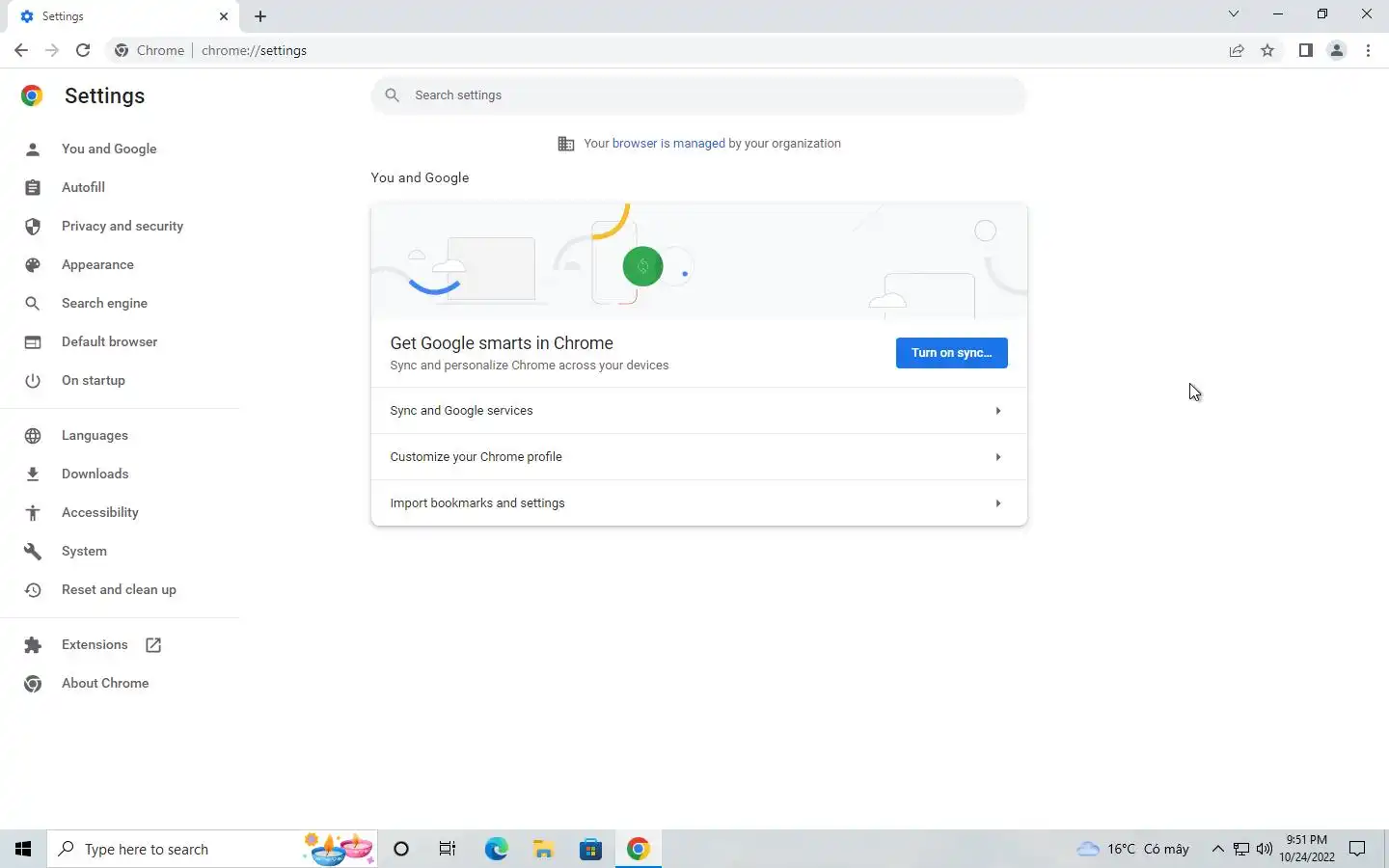Image resolution: width=1389 pixels, height=868 pixels.
Task: Click the Extensions puzzle piece icon
Action: [x=33, y=644]
